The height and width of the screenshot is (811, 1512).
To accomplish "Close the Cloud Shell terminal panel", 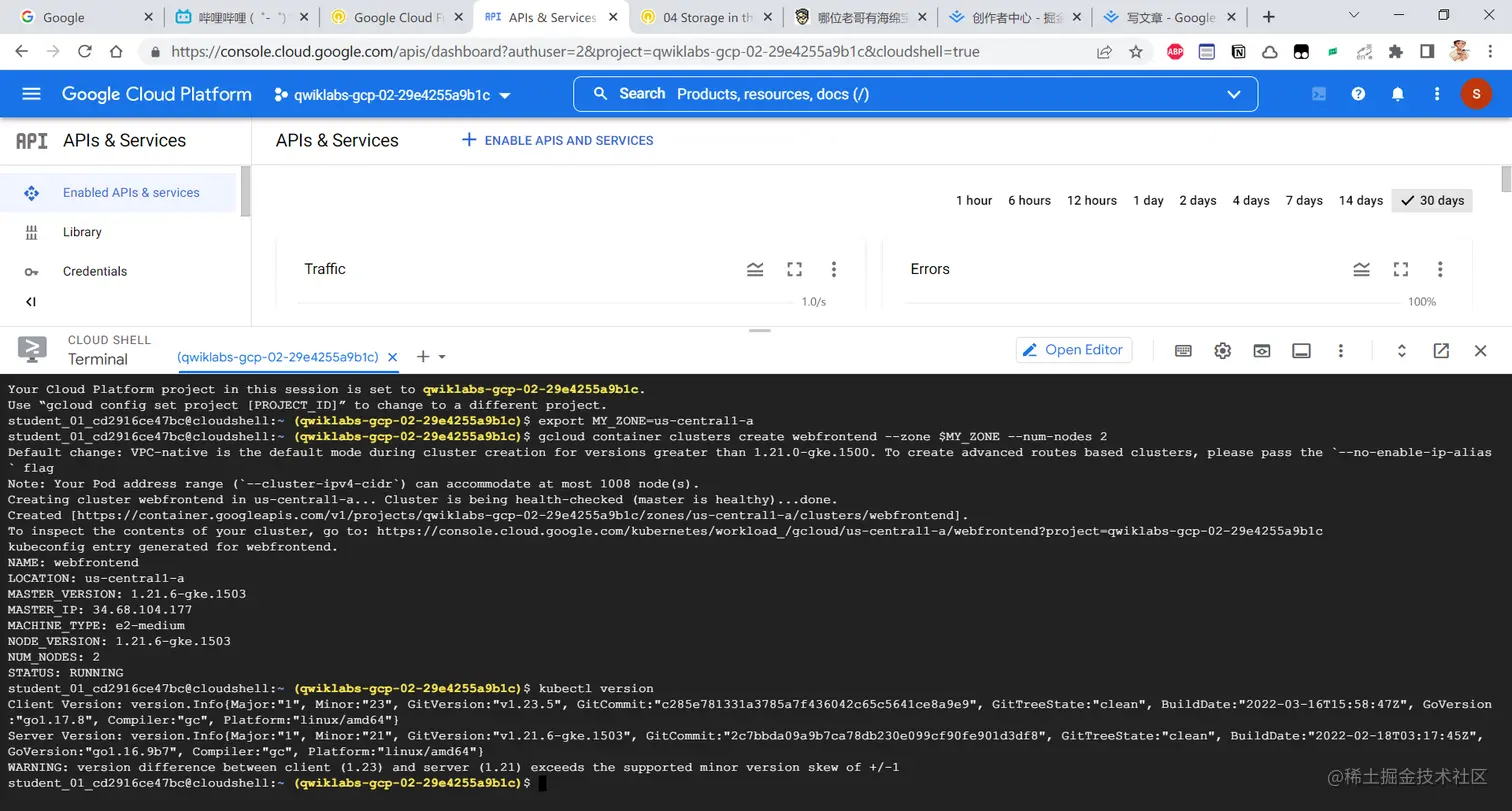I will [x=1481, y=350].
